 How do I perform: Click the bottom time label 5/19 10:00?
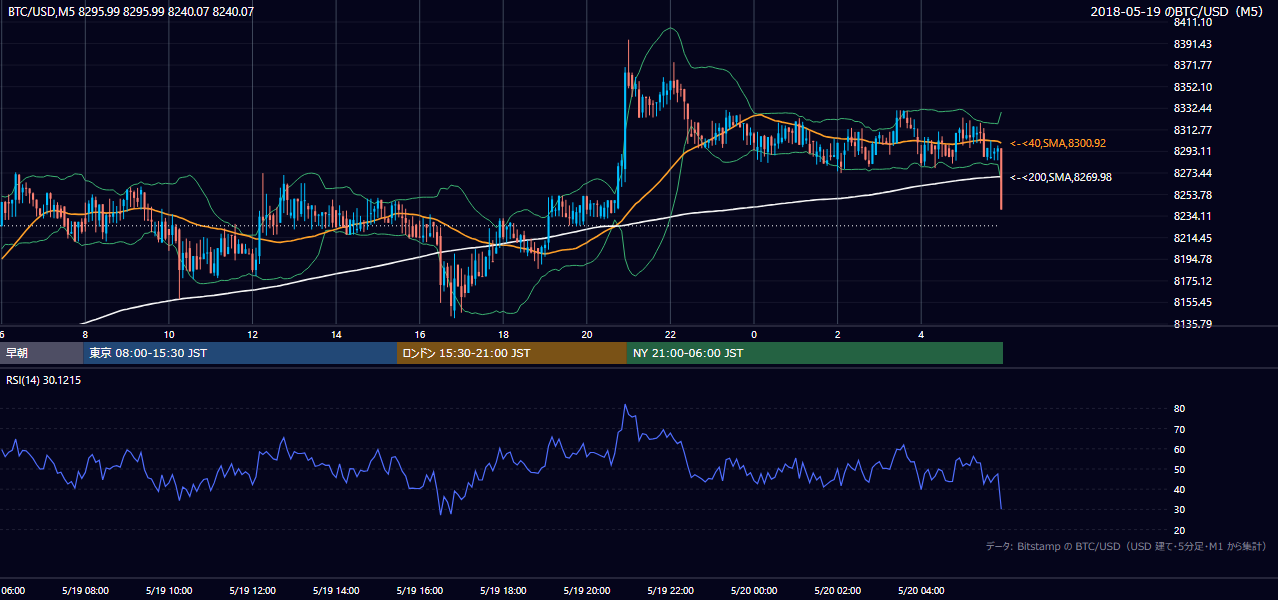click(168, 591)
